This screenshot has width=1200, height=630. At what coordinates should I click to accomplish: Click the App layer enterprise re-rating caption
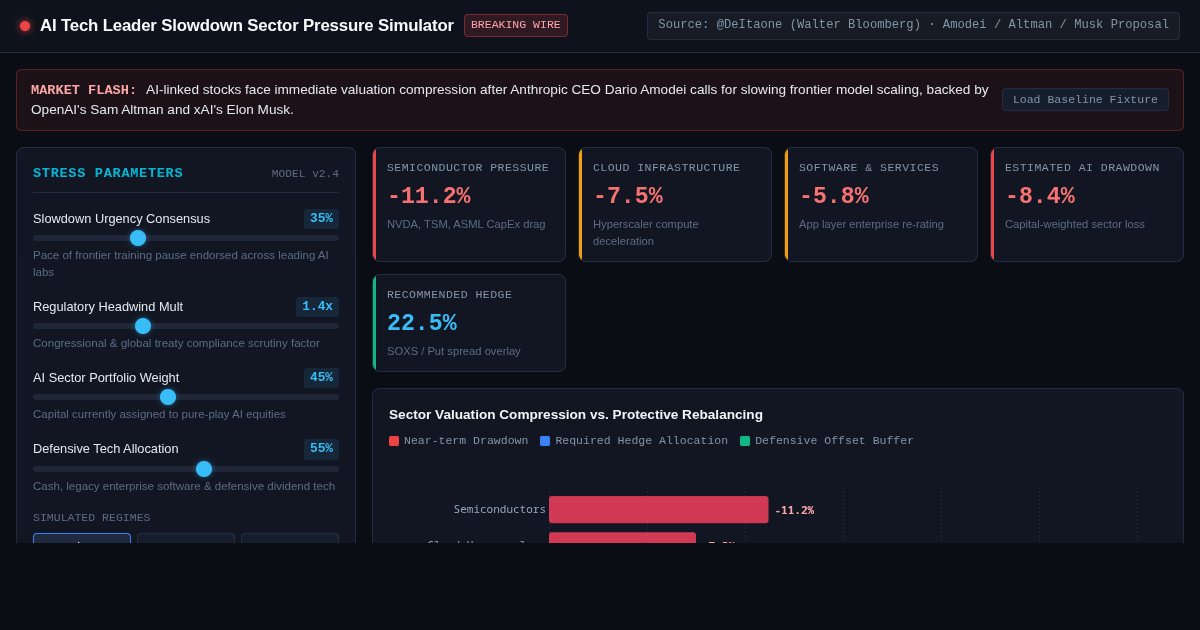tap(871, 224)
